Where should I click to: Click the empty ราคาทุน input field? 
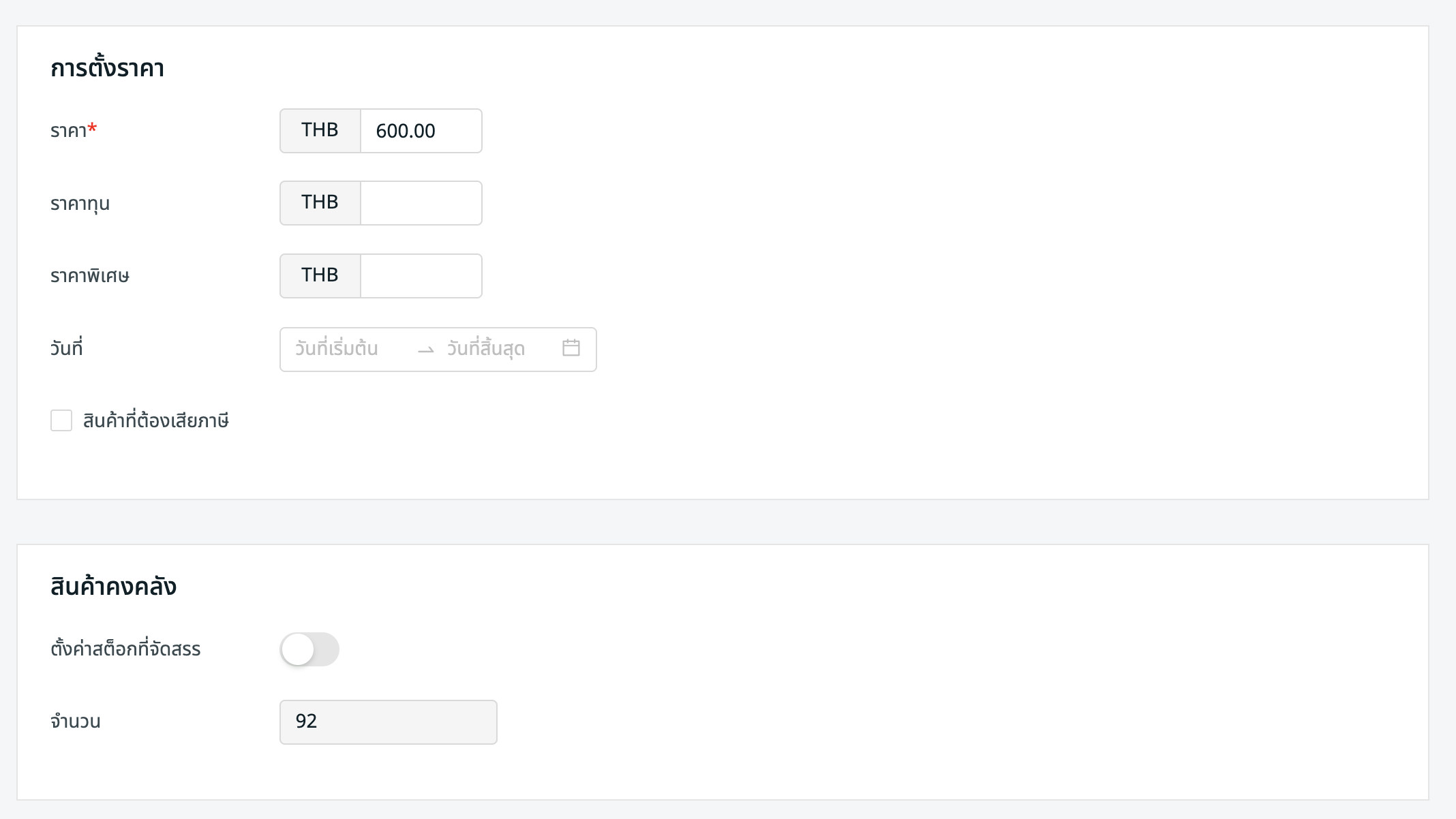(420, 203)
